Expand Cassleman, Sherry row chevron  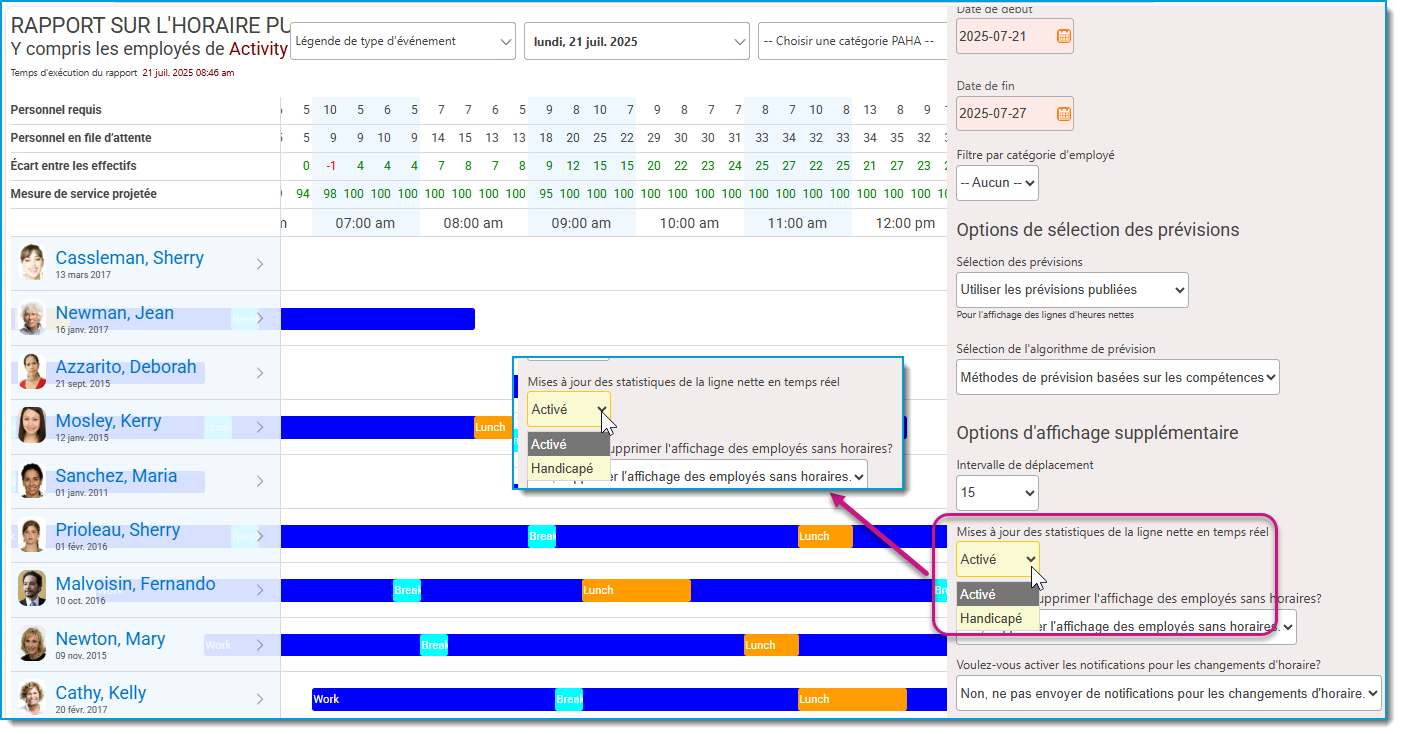coord(260,264)
